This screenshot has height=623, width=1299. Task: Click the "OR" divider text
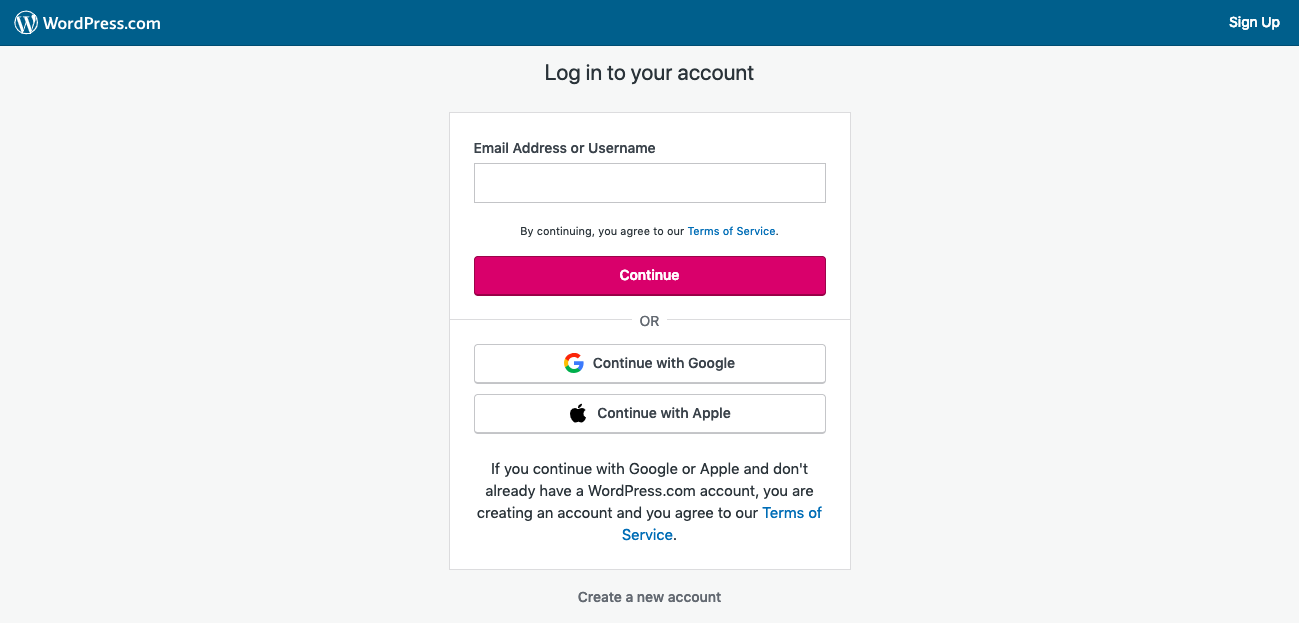coord(649,321)
